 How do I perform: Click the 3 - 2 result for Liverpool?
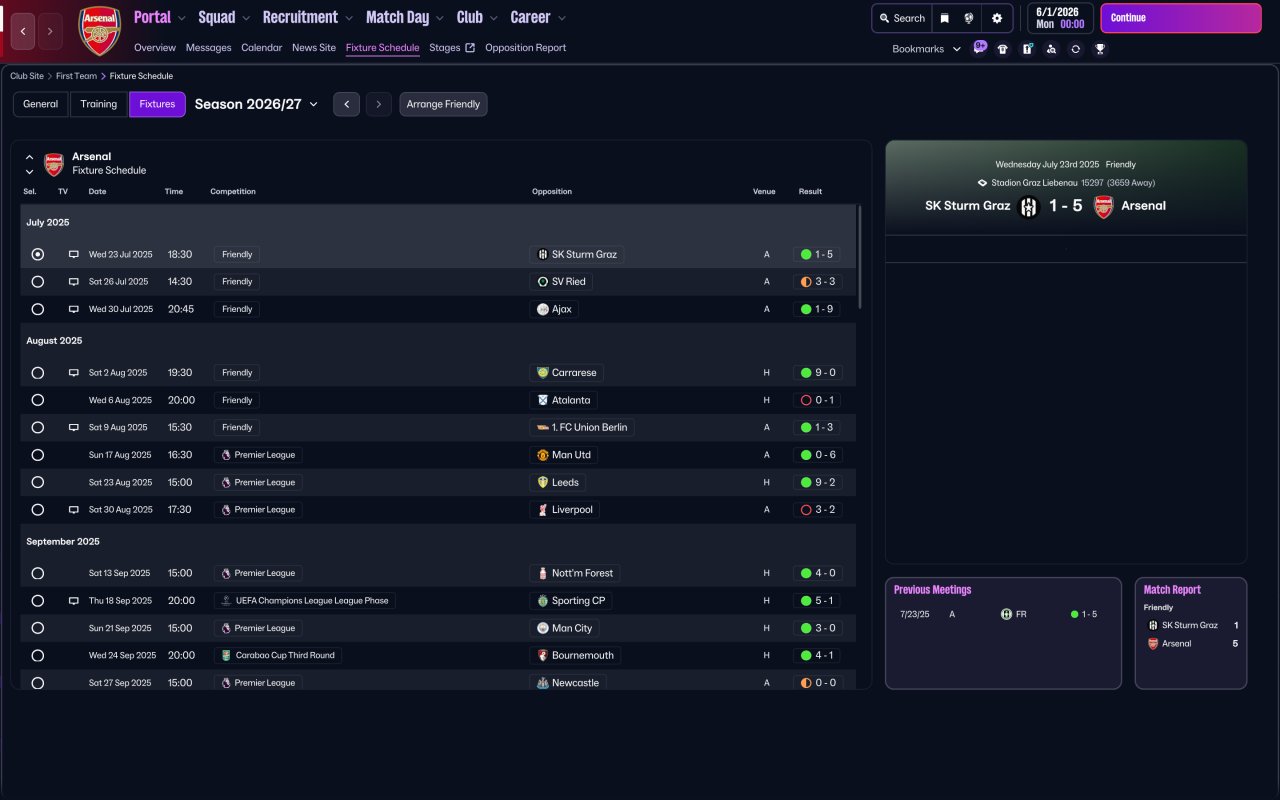[816, 510]
